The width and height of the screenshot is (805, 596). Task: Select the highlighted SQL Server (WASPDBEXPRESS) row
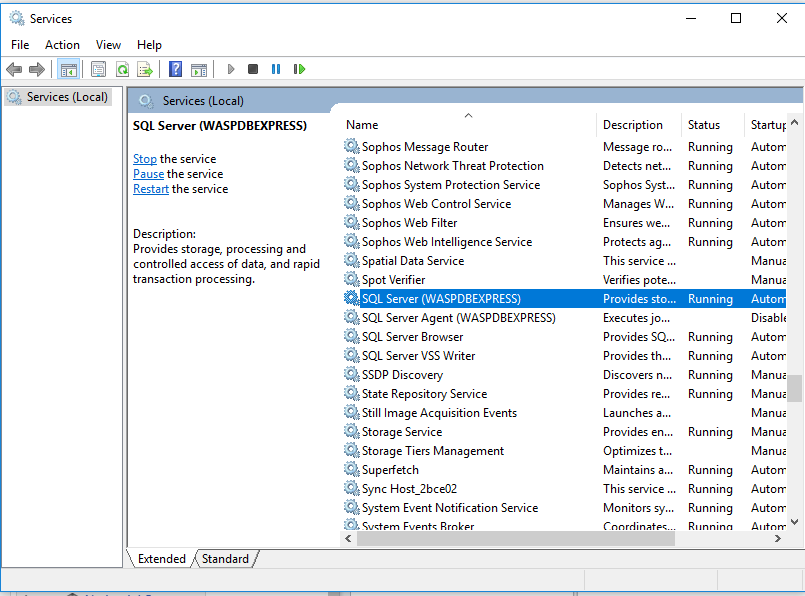[564, 298]
